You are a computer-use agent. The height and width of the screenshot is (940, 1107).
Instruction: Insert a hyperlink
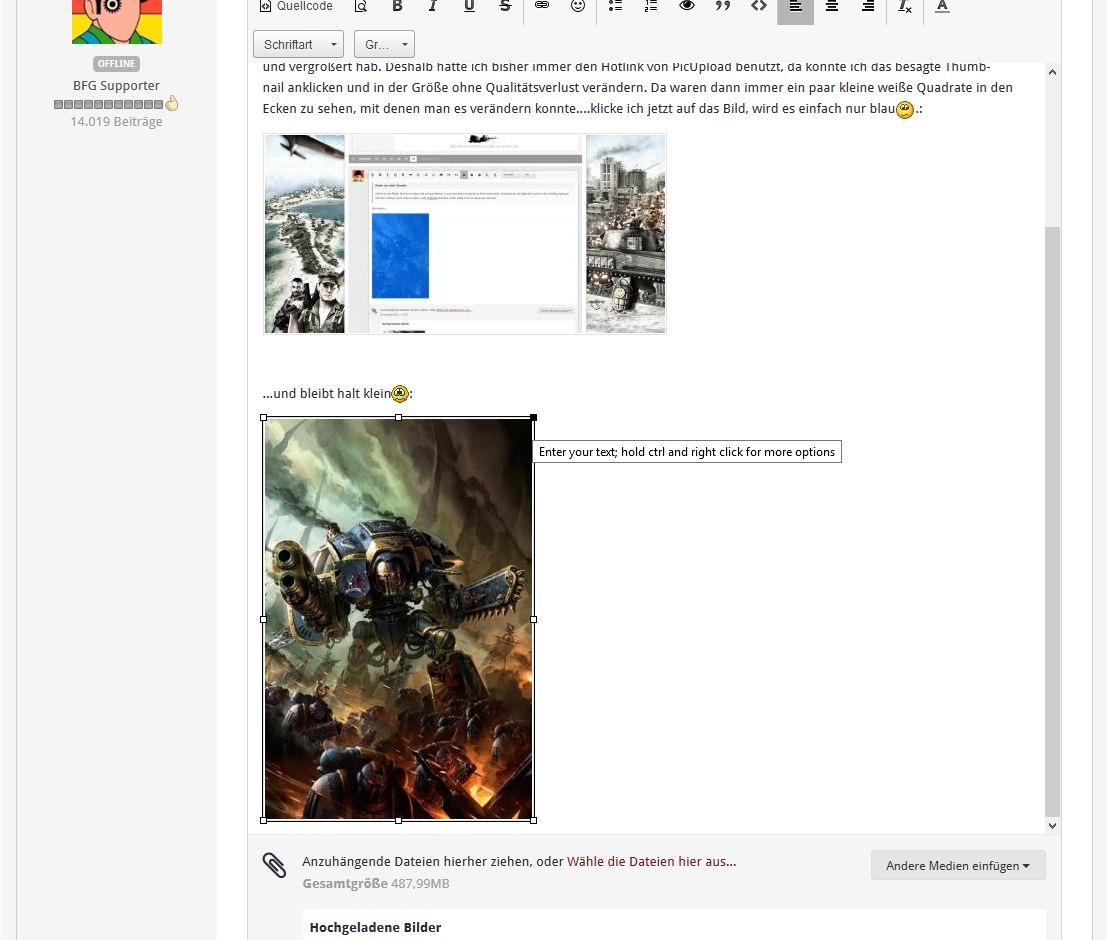(x=541, y=6)
